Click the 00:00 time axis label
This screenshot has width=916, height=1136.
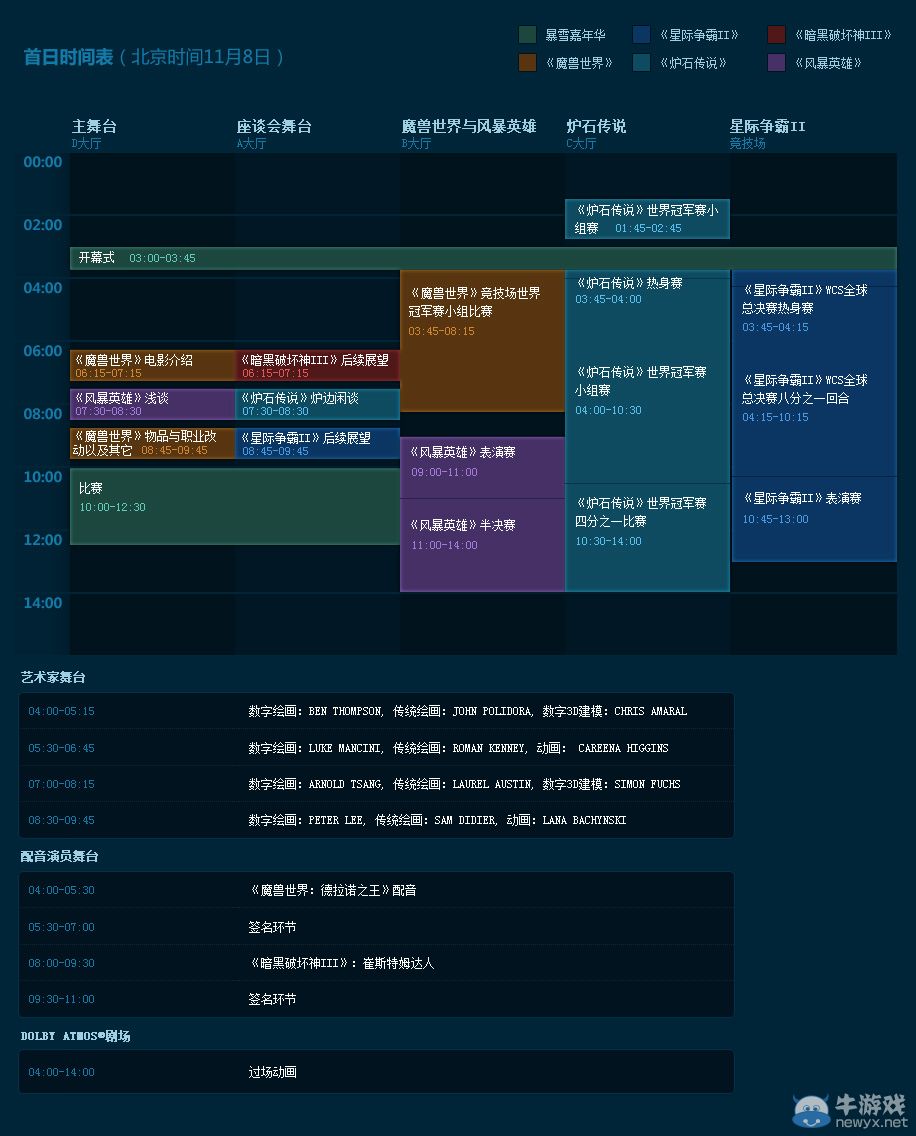43,162
